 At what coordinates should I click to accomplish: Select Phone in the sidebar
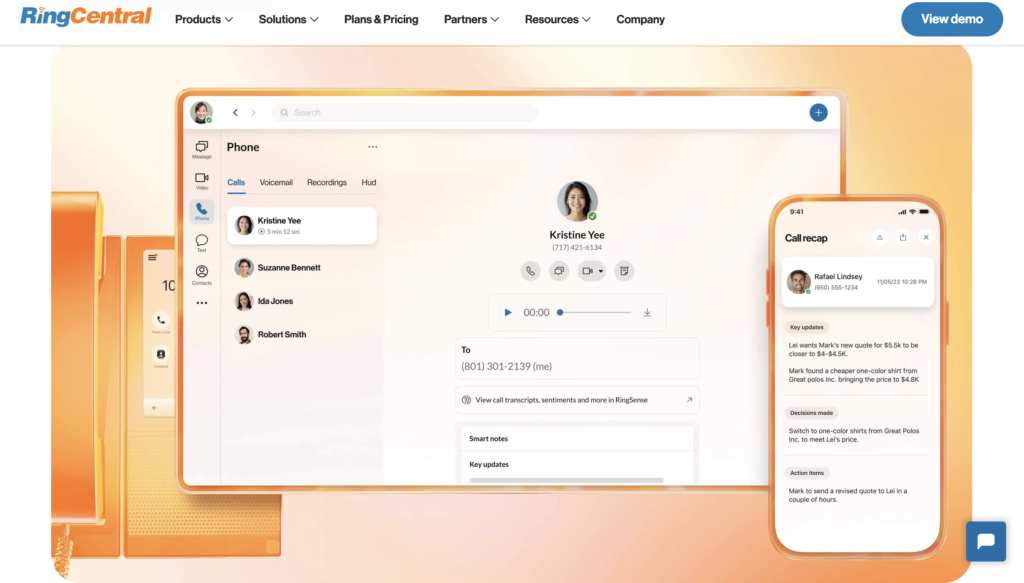202,212
